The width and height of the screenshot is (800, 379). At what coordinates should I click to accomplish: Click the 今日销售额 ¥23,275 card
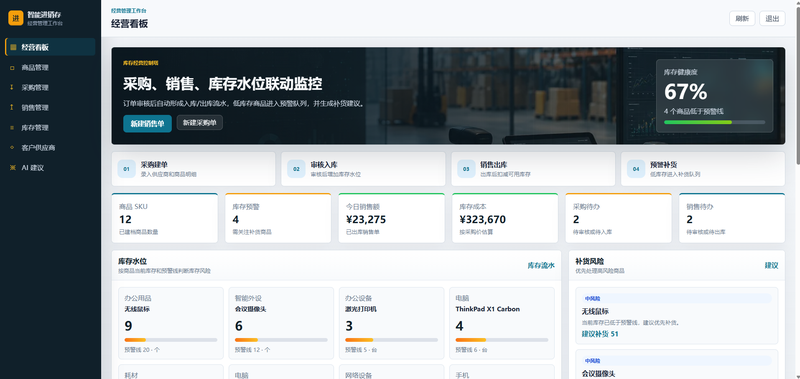pos(392,218)
